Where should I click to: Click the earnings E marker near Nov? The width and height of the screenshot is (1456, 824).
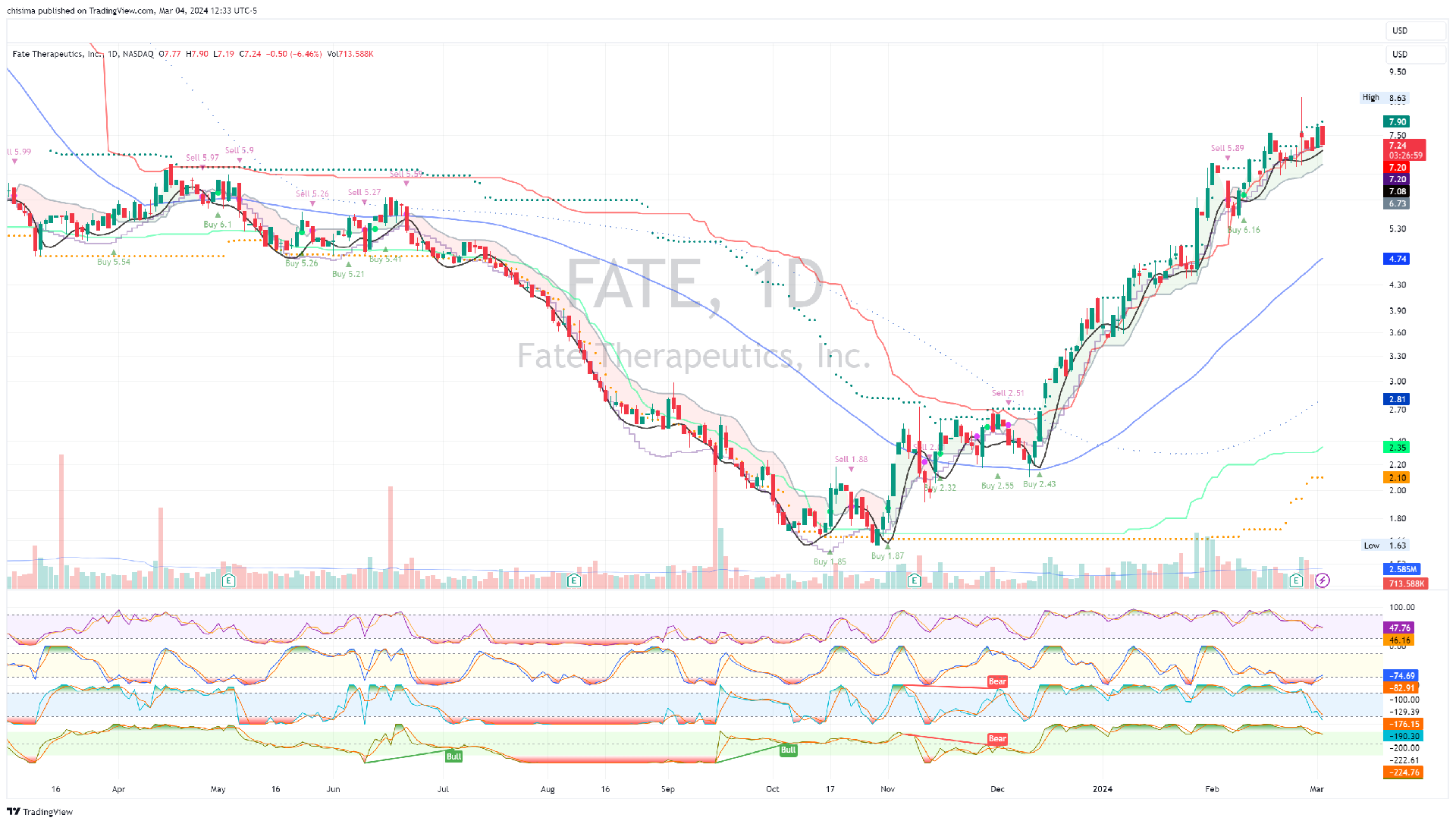[915, 580]
